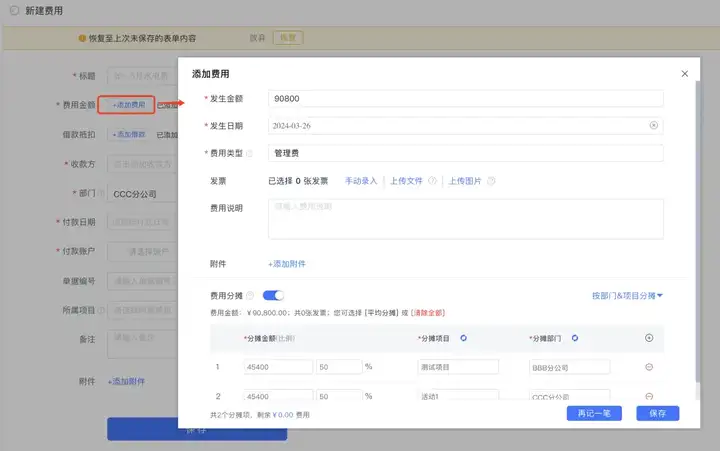
Task: Select radio button beside 新建费用
Action: 14,10
